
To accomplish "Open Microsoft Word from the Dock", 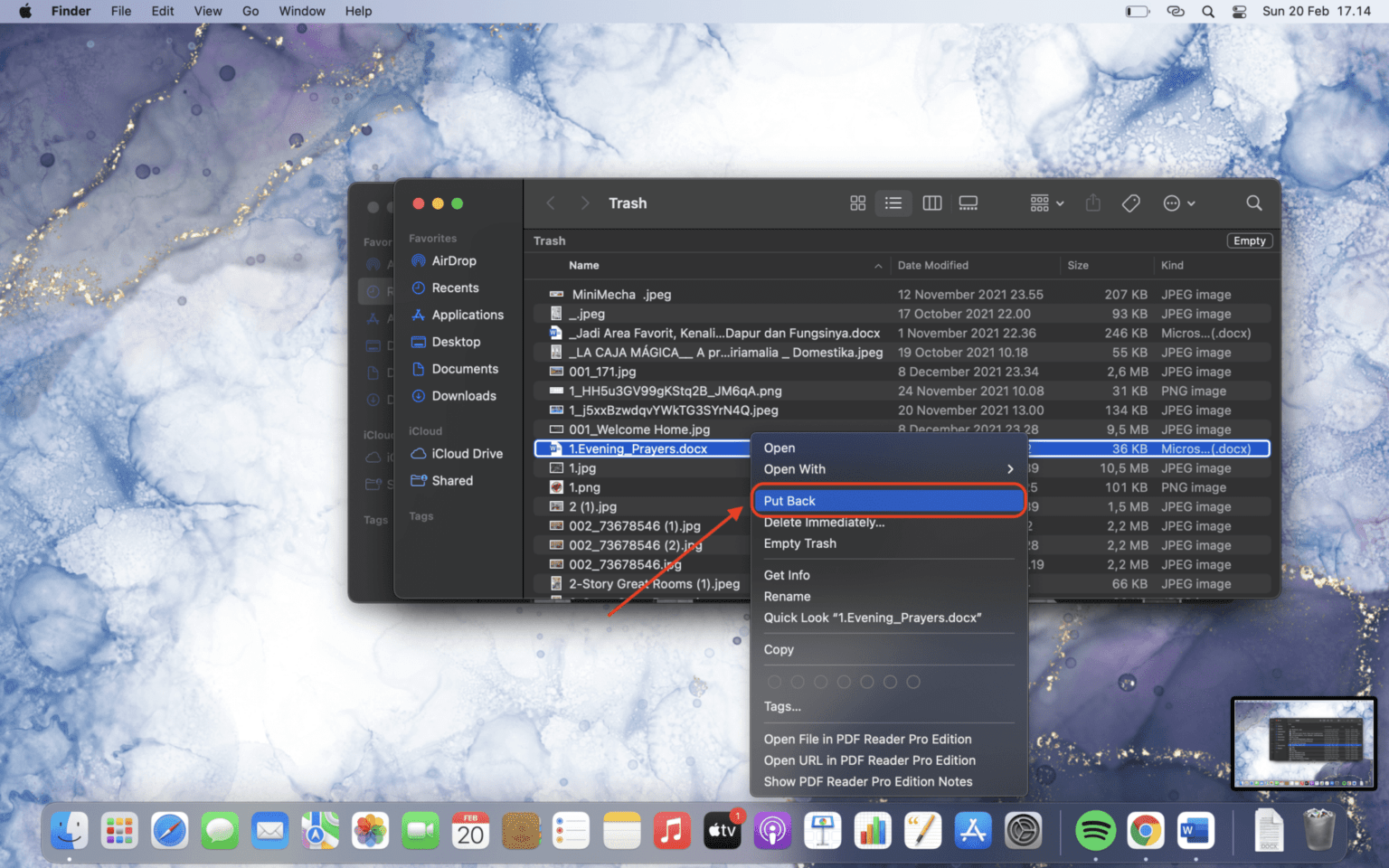I will point(1195,831).
